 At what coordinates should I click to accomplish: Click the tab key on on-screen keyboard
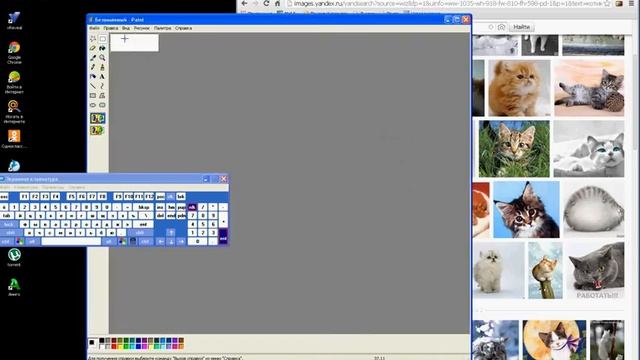pyautogui.click(x=7, y=216)
